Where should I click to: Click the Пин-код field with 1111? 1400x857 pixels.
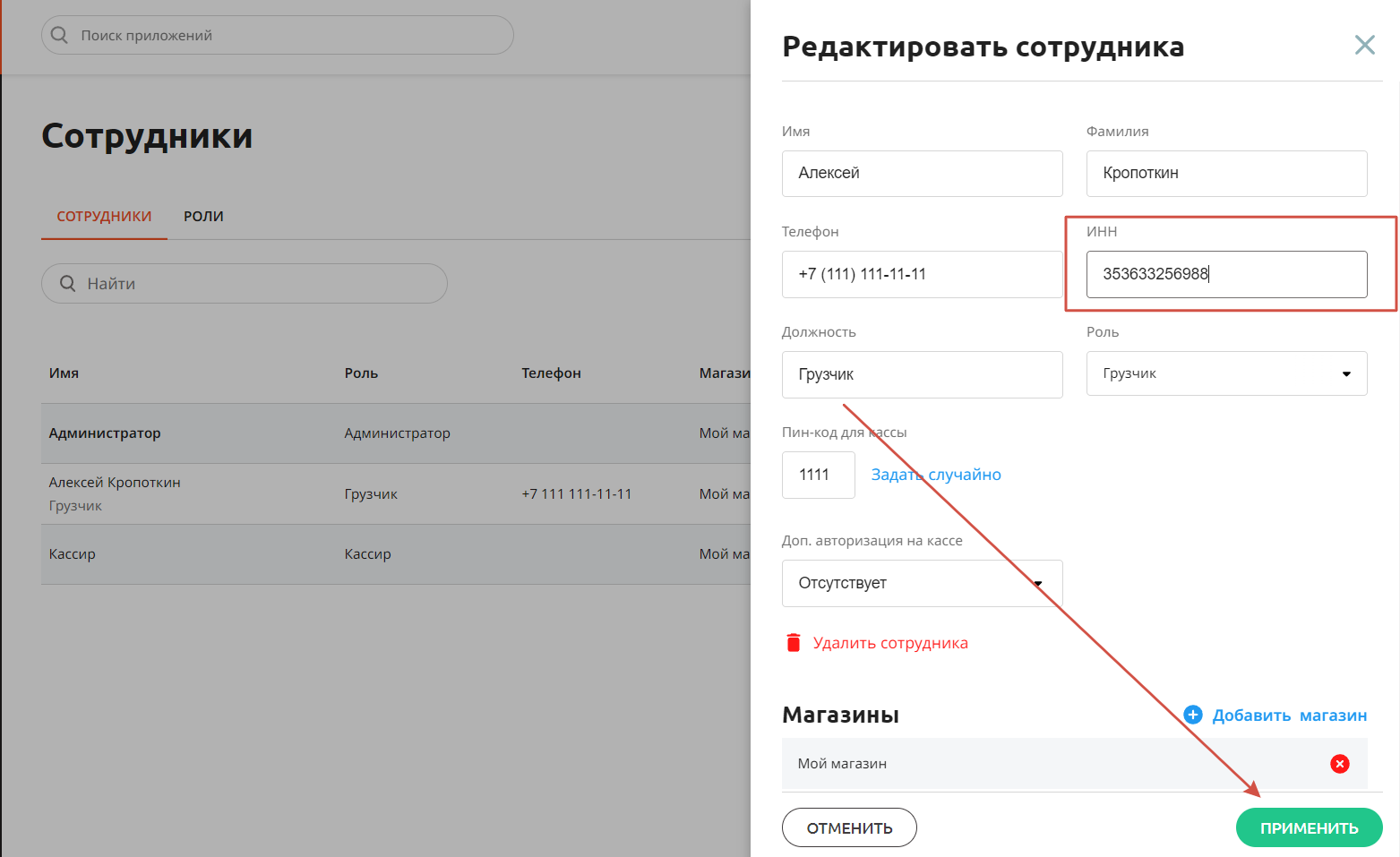(x=818, y=475)
